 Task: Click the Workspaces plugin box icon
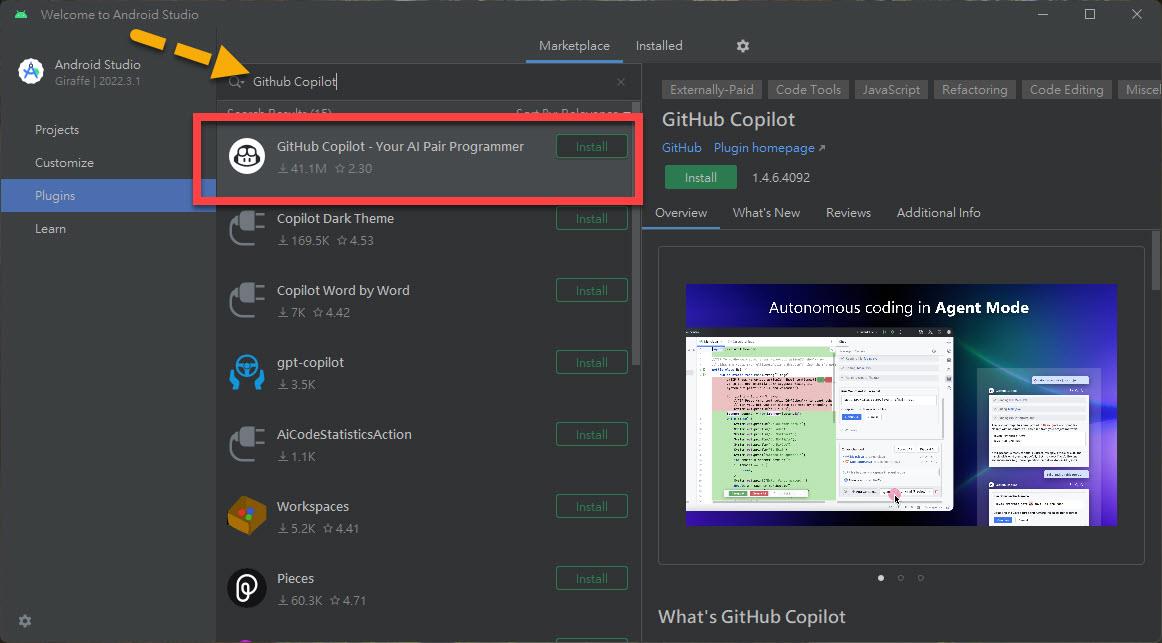point(246,516)
